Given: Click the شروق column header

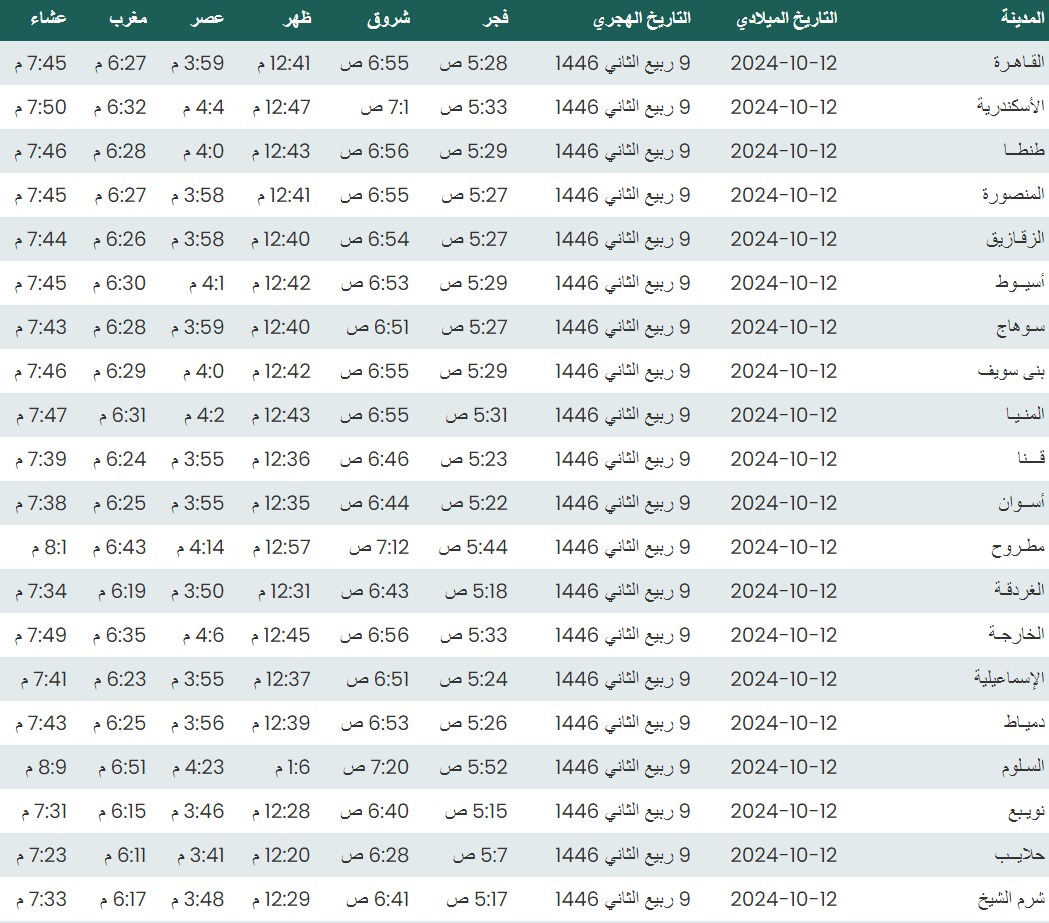Looking at the screenshot, I should tap(388, 19).
